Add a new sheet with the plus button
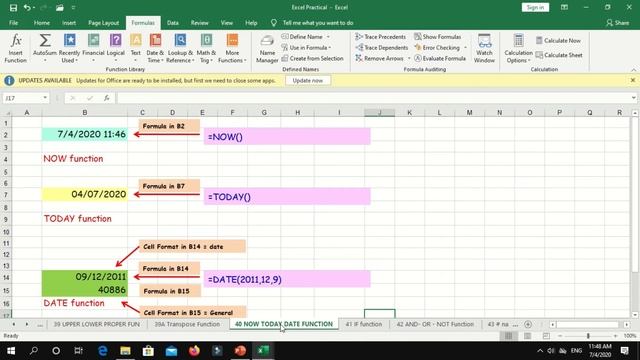 (528, 324)
